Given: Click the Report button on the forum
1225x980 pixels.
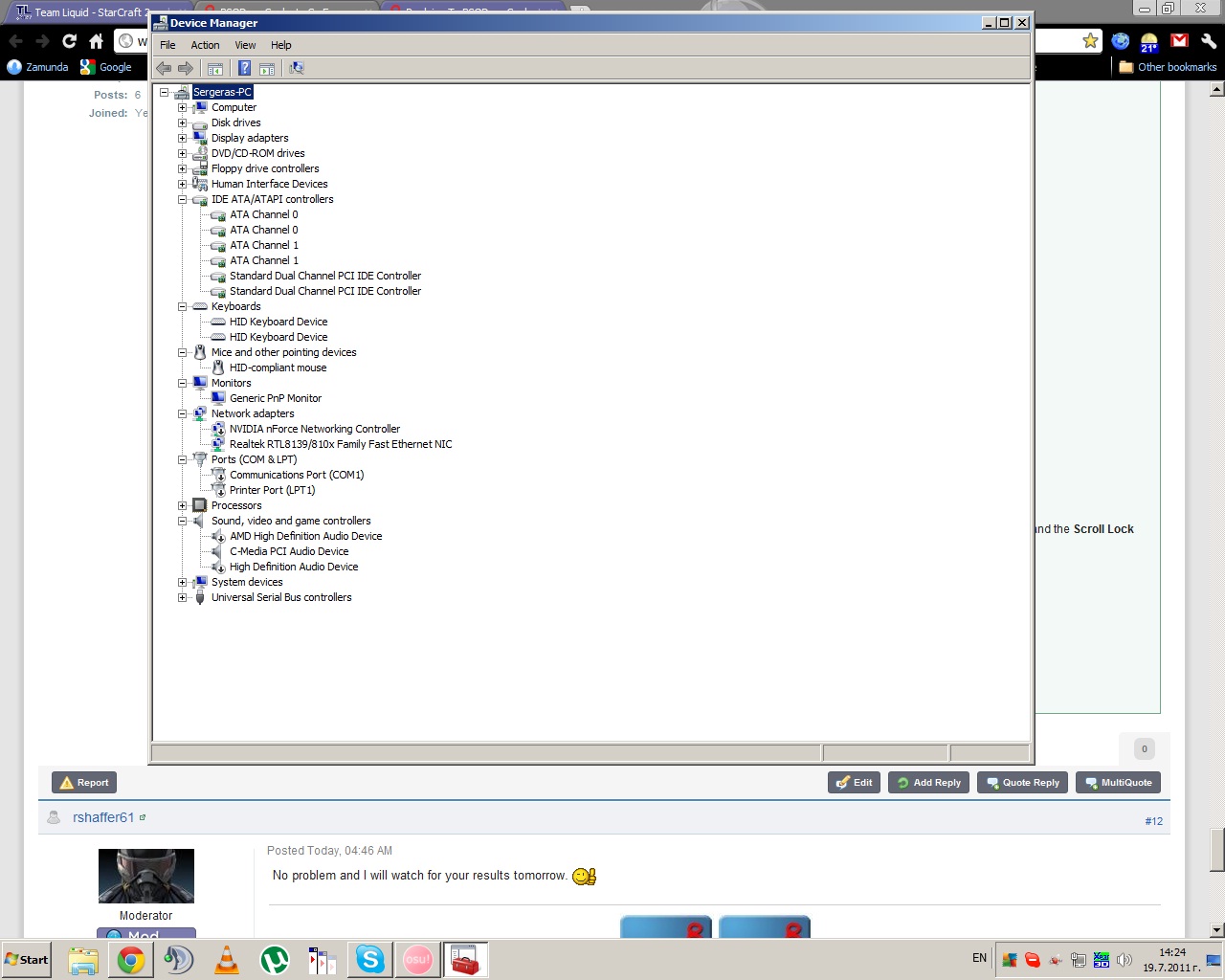Looking at the screenshot, I should click(84, 783).
